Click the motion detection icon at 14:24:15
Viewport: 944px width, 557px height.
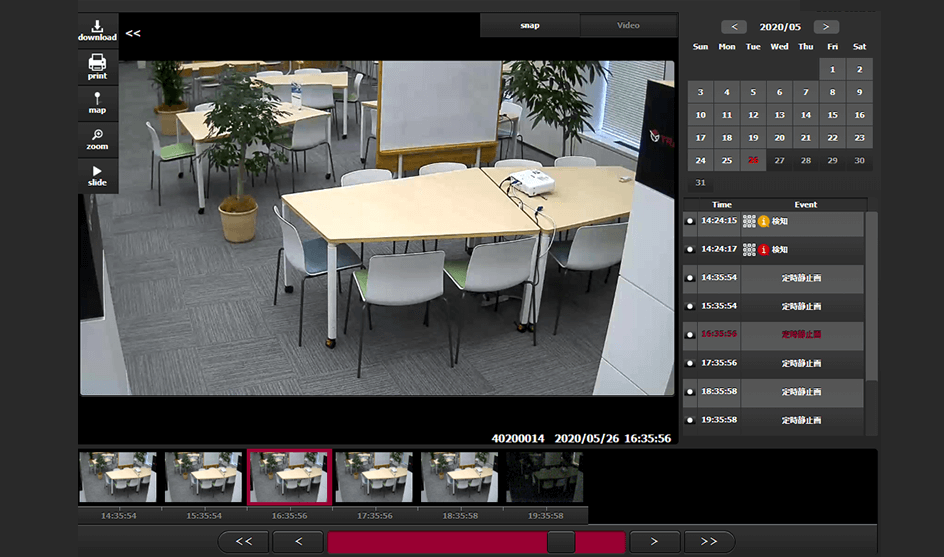(749, 221)
